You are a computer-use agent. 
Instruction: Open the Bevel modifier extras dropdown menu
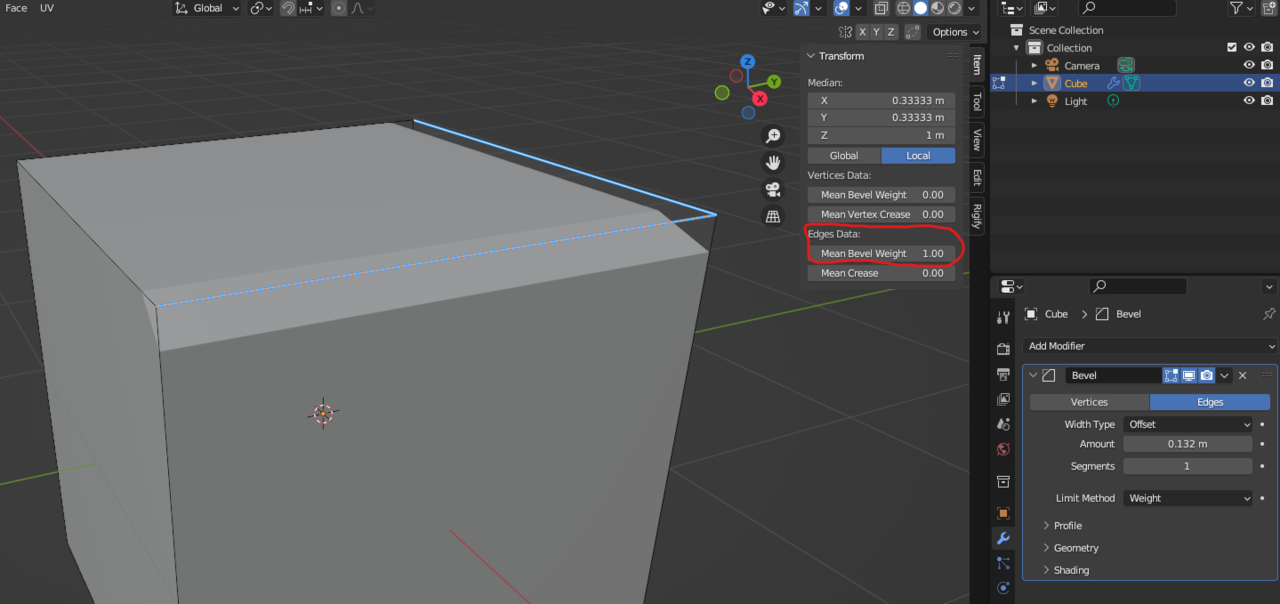click(x=1224, y=375)
